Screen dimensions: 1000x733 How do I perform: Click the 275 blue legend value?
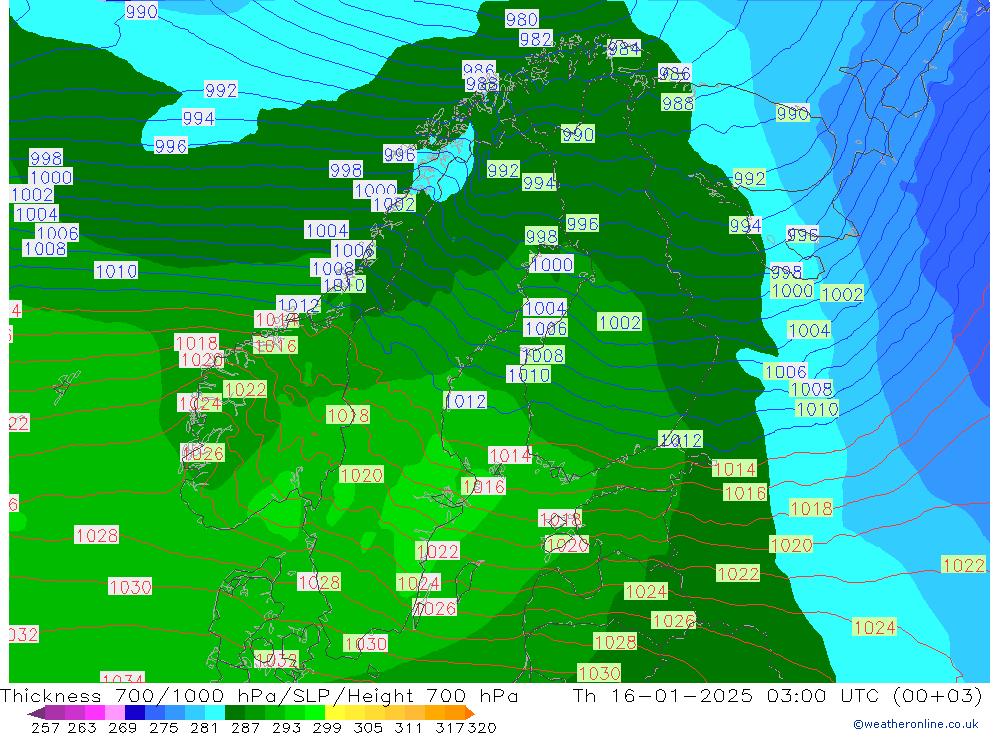(163, 727)
